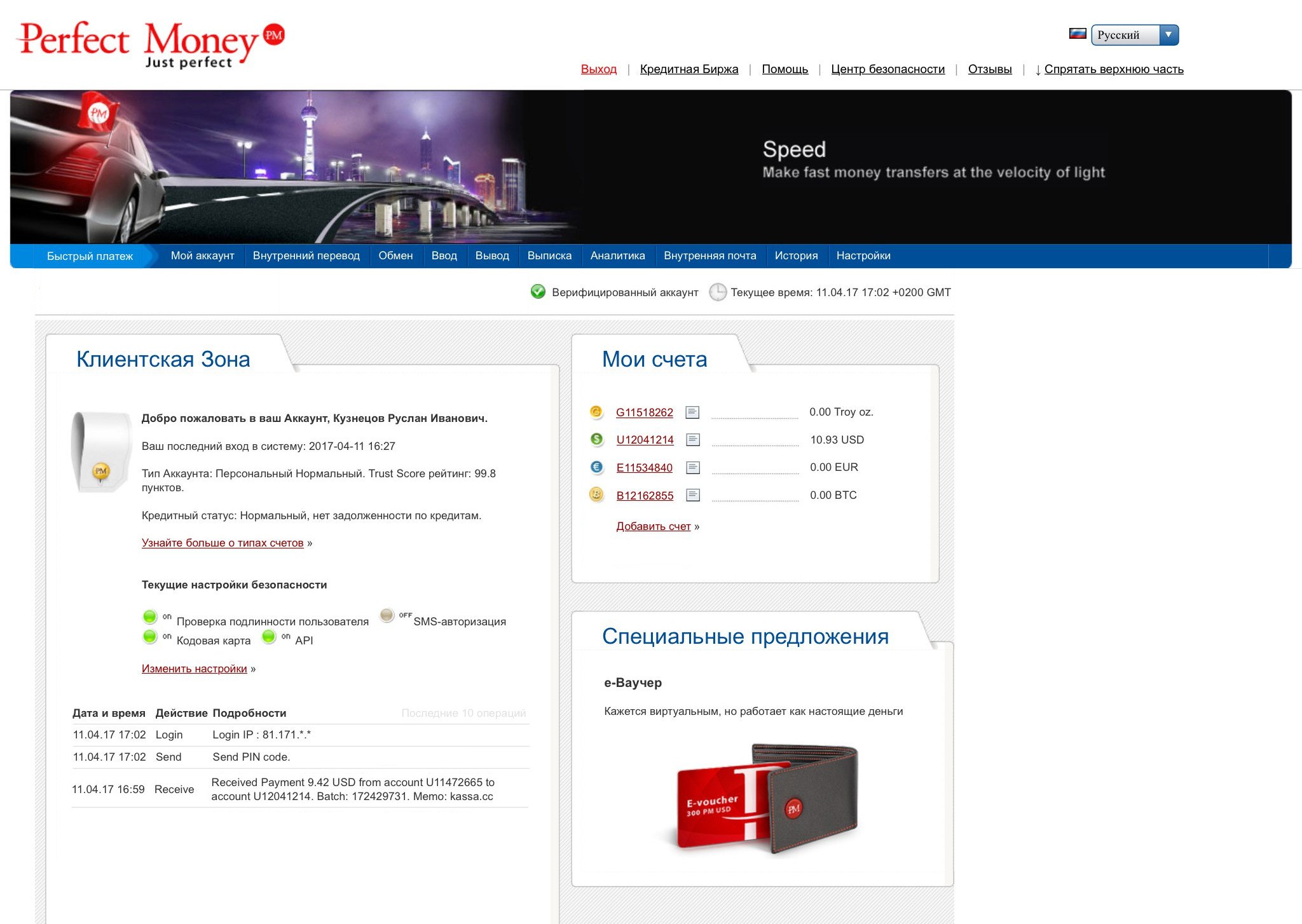This screenshot has width=1302, height=924.
Task: Open the История menu item
Action: click(797, 255)
